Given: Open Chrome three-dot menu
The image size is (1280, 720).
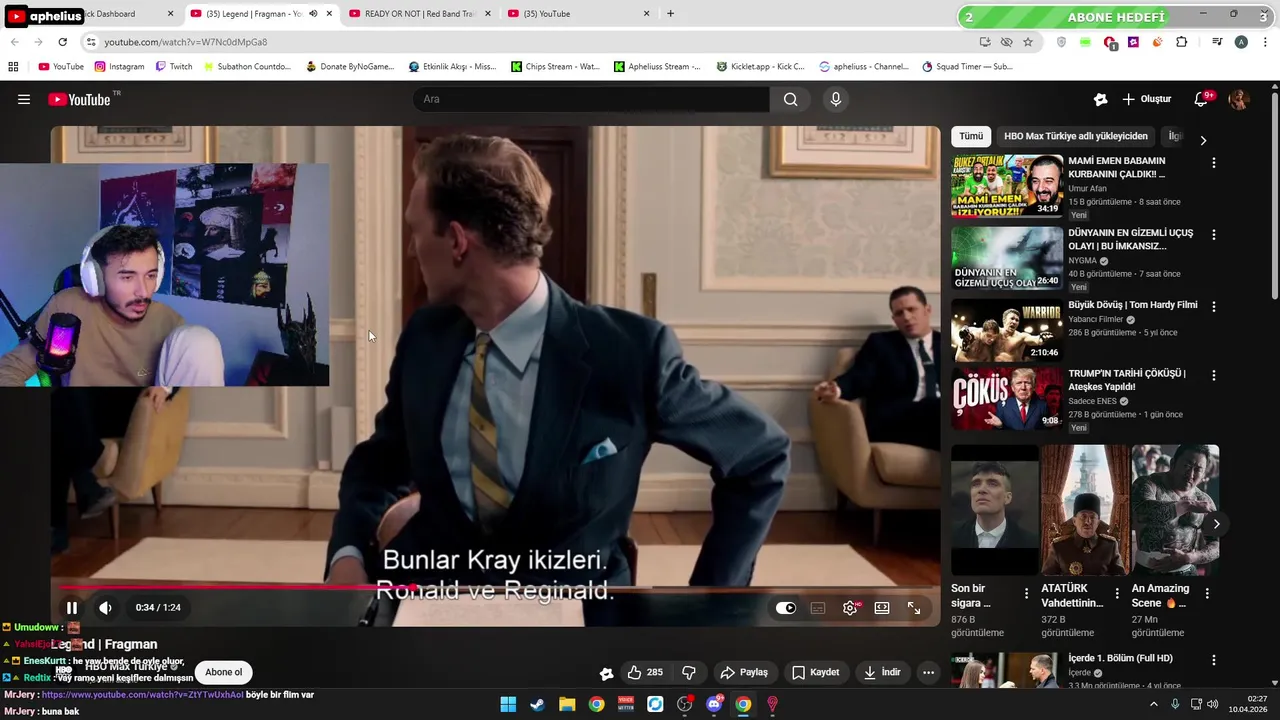Looking at the screenshot, I should coord(1265,42).
